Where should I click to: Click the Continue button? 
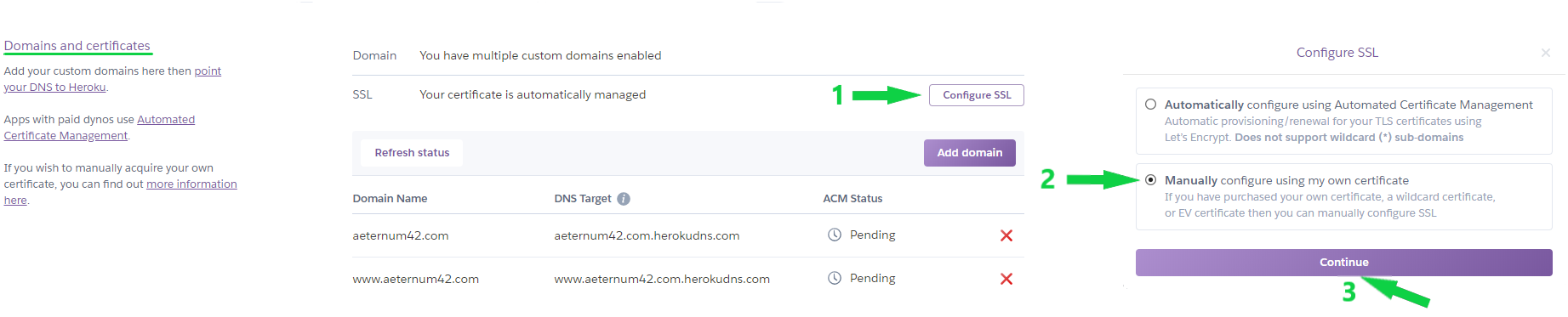[x=1343, y=263]
